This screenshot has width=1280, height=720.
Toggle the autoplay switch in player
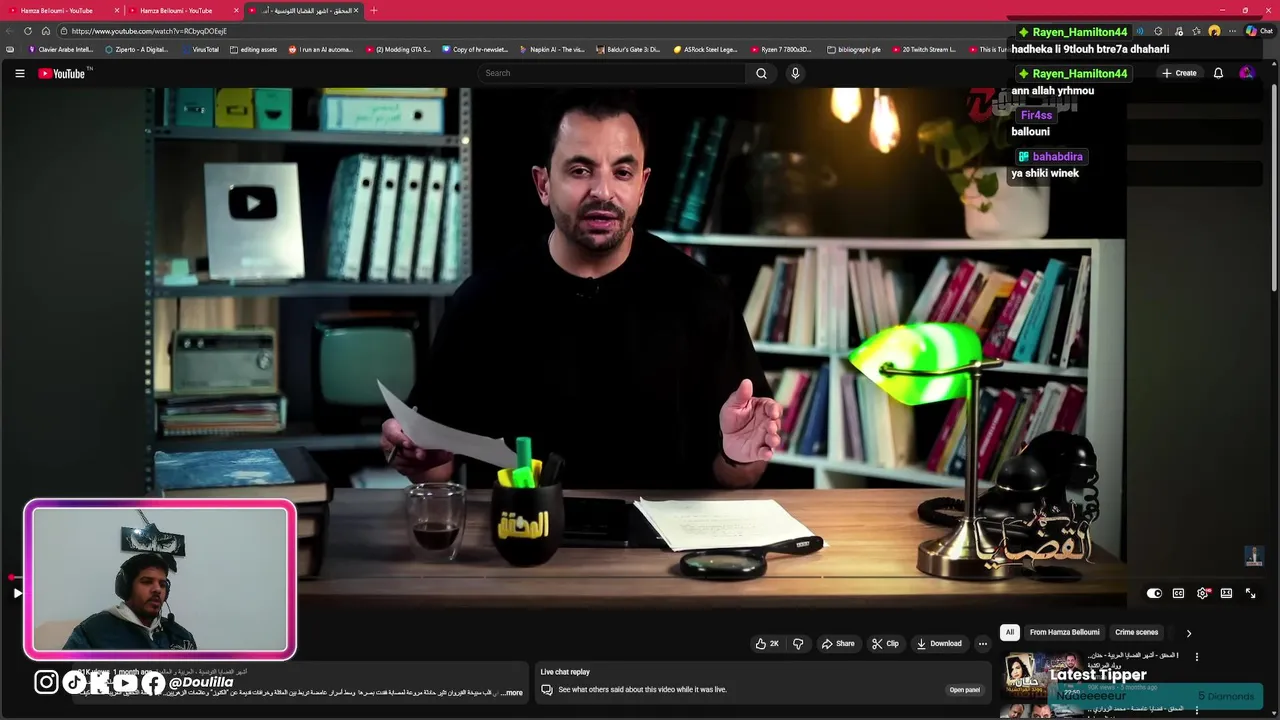(1154, 593)
